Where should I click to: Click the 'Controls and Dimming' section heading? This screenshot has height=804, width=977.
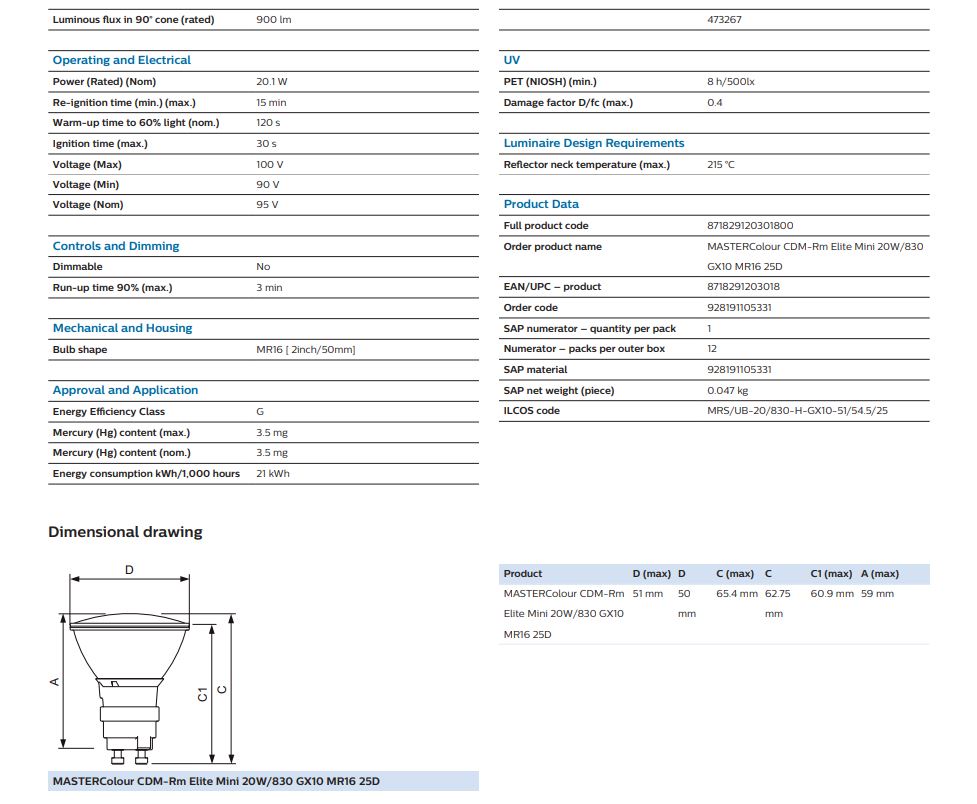point(116,246)
